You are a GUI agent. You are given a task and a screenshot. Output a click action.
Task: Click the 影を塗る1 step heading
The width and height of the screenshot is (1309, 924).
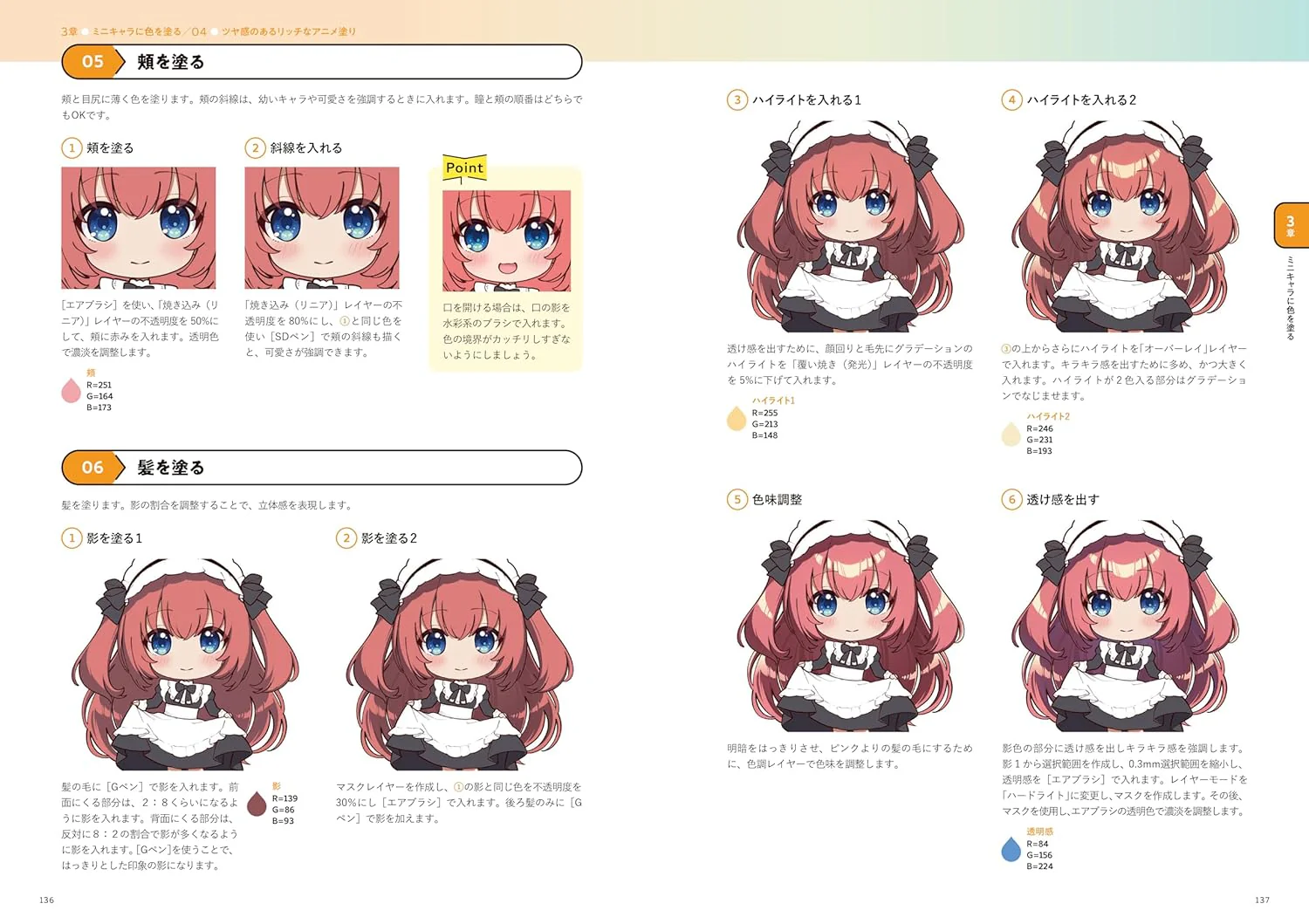click(x=113, y=538)
